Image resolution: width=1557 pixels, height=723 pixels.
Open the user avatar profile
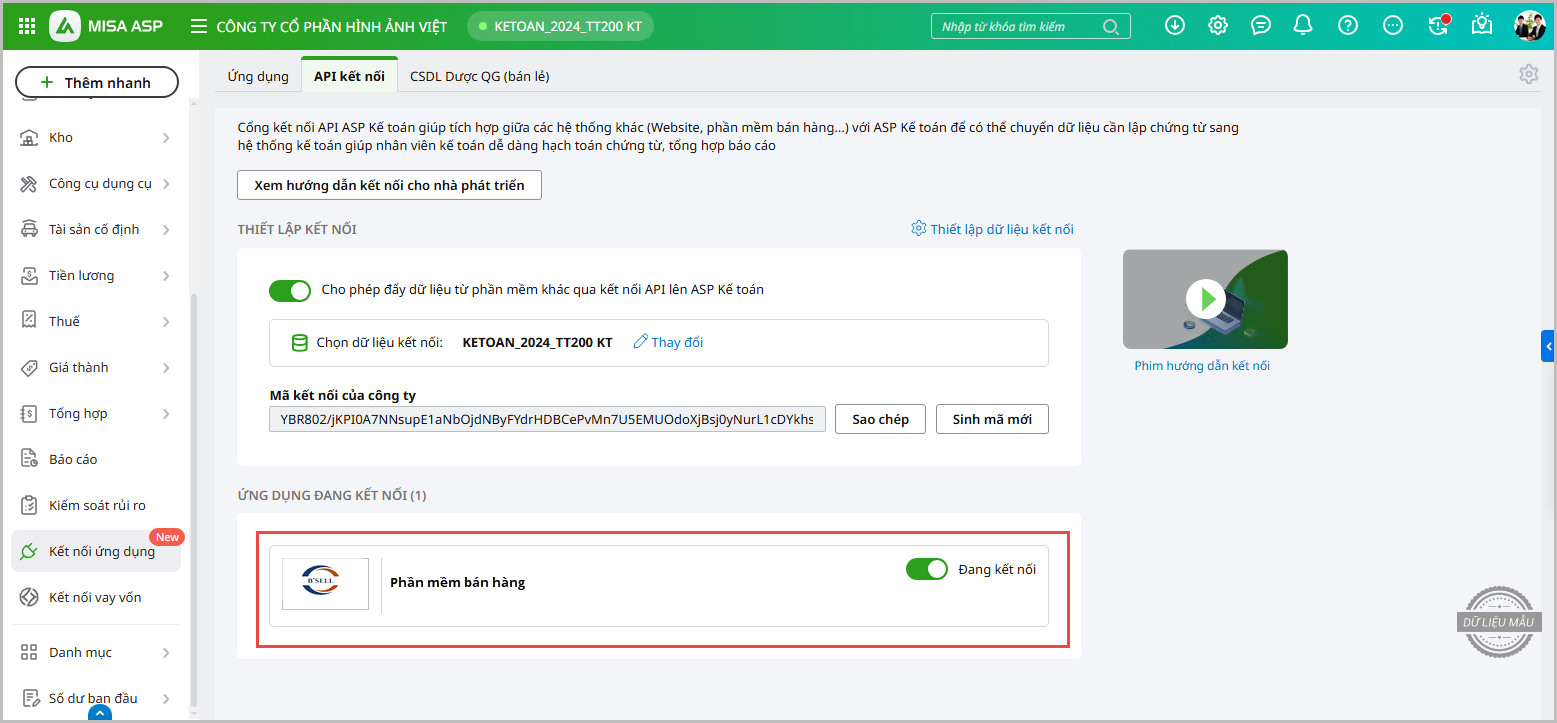click(x=1530, y=26)
